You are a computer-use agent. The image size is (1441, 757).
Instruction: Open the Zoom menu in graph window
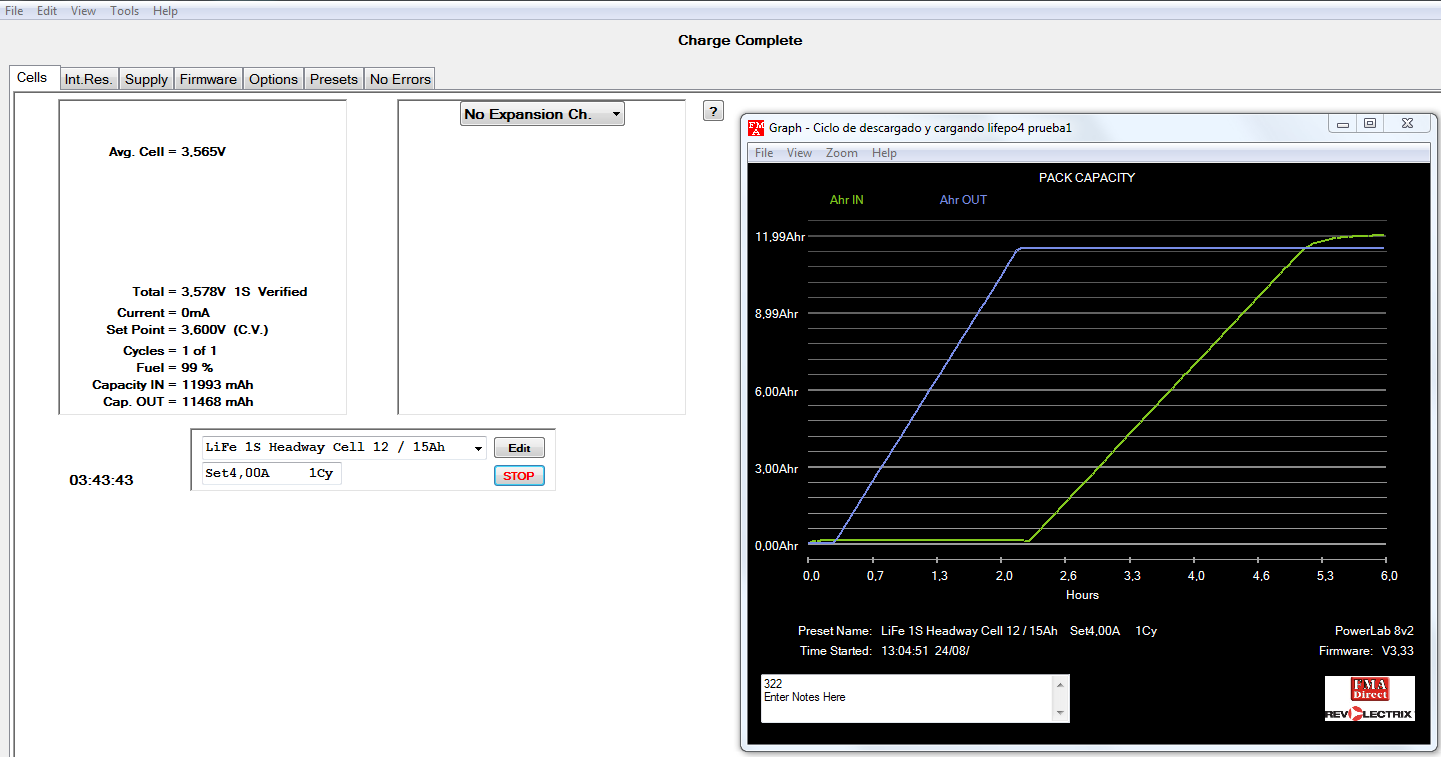[x=841, y=153]
